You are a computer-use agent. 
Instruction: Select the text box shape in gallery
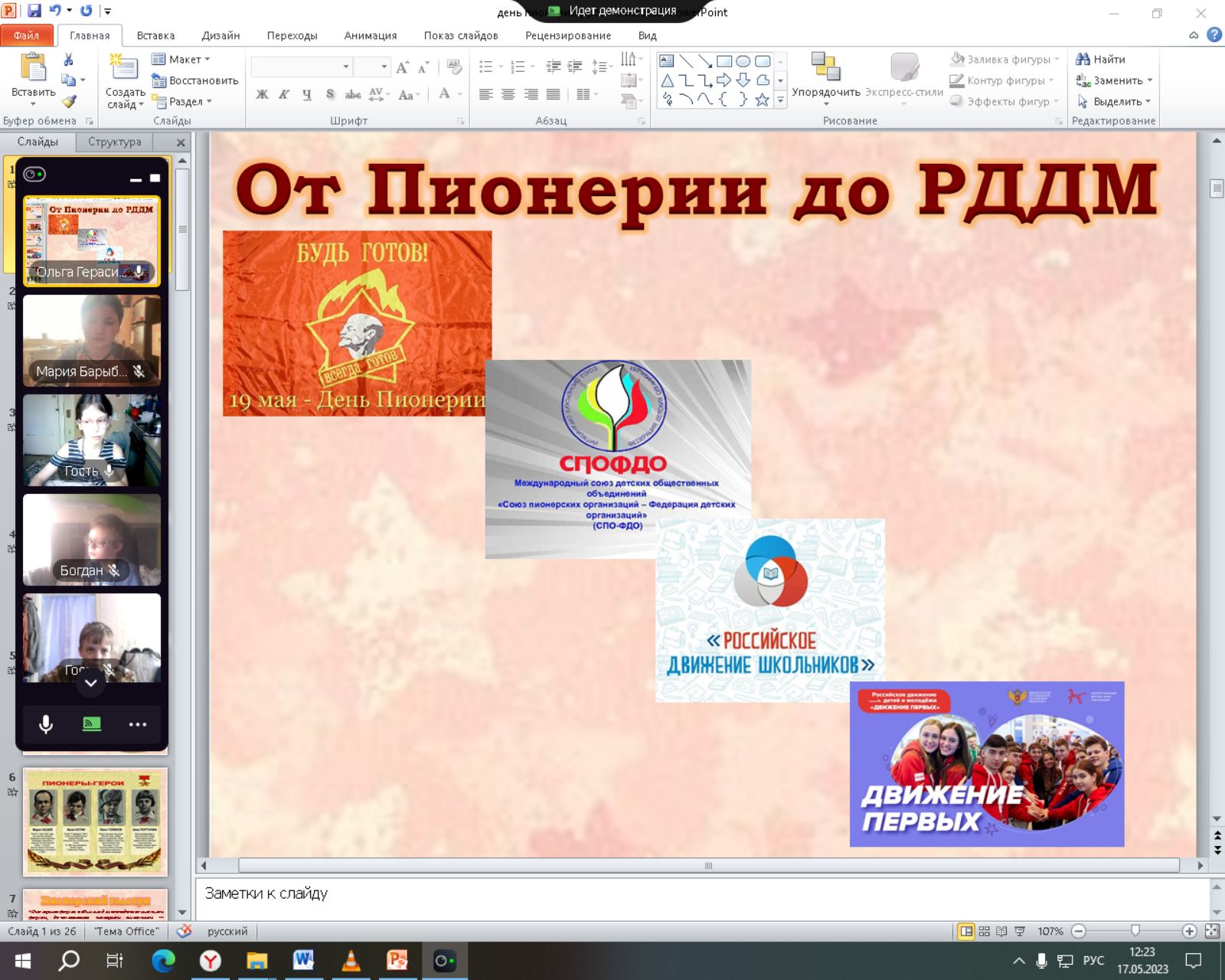click(667, 61)
